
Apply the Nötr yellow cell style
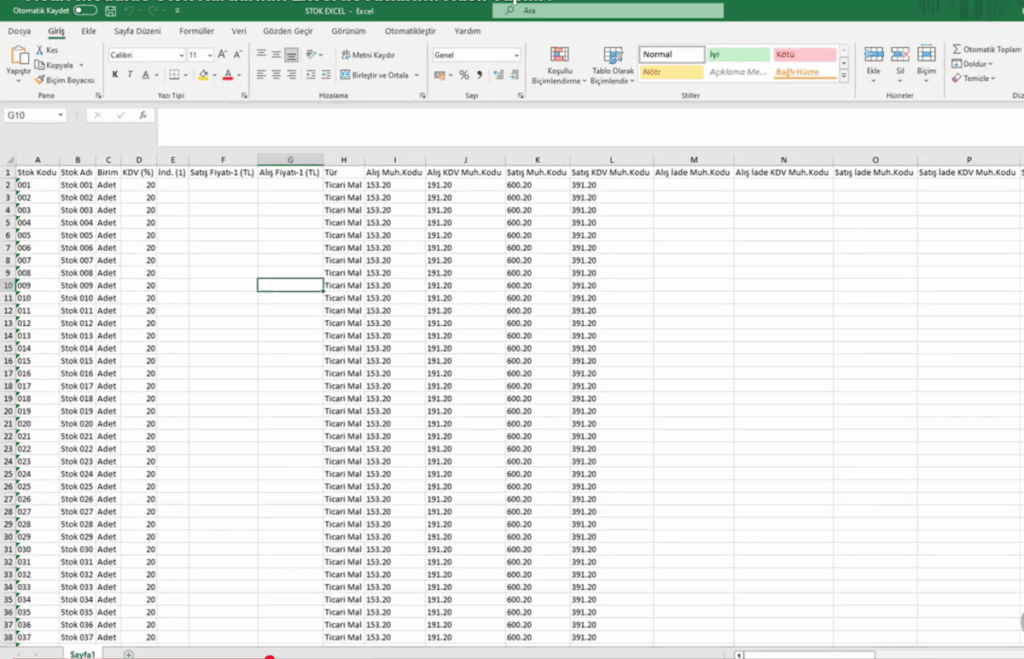[x=671, y=72]
